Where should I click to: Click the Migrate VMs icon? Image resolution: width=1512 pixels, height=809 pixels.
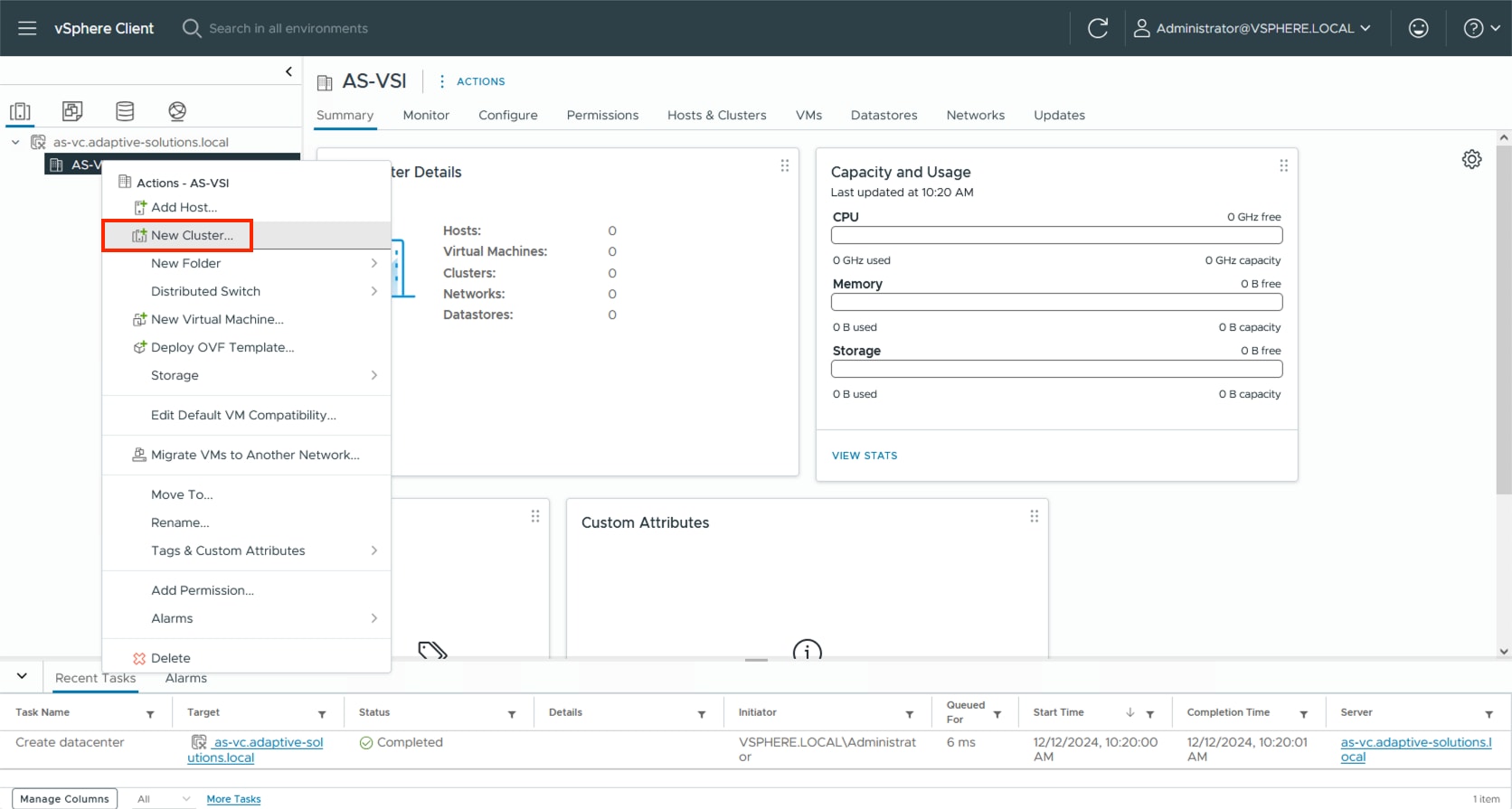pos(139,455)
